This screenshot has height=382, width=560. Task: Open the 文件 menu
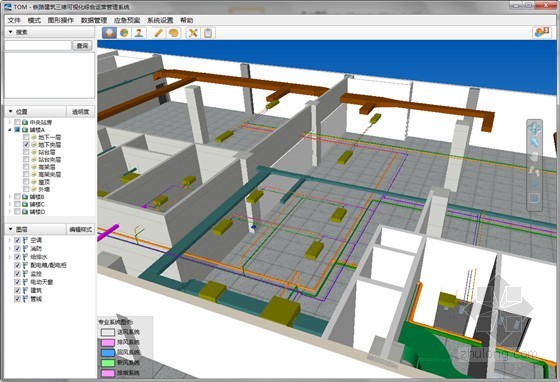point(14,20)
